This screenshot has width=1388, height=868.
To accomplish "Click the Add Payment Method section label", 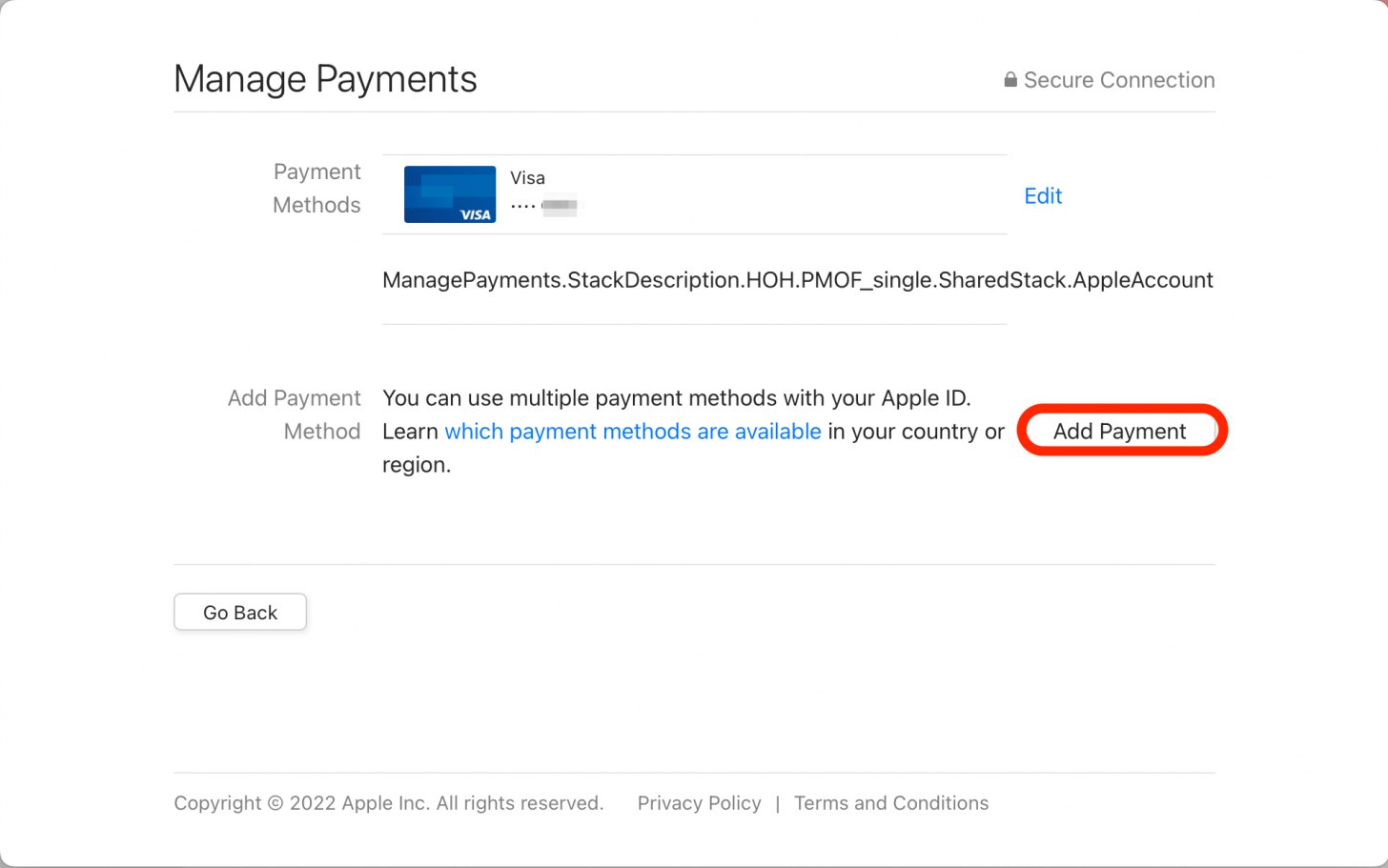I will tap(295, 414).
